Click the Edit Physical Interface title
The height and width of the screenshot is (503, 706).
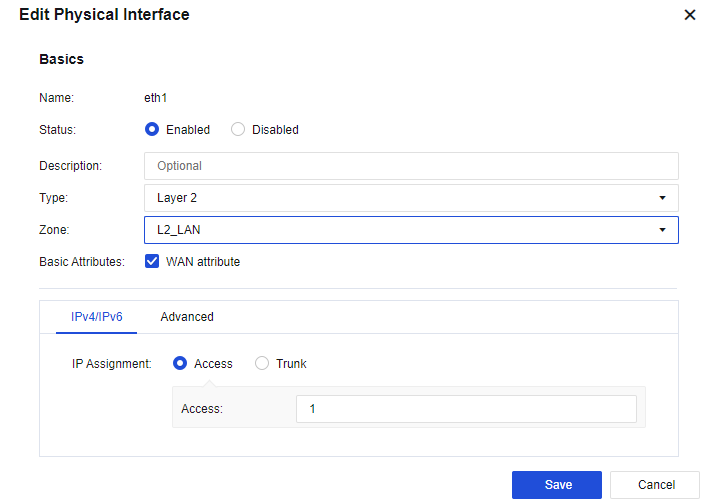click(104, 15)
